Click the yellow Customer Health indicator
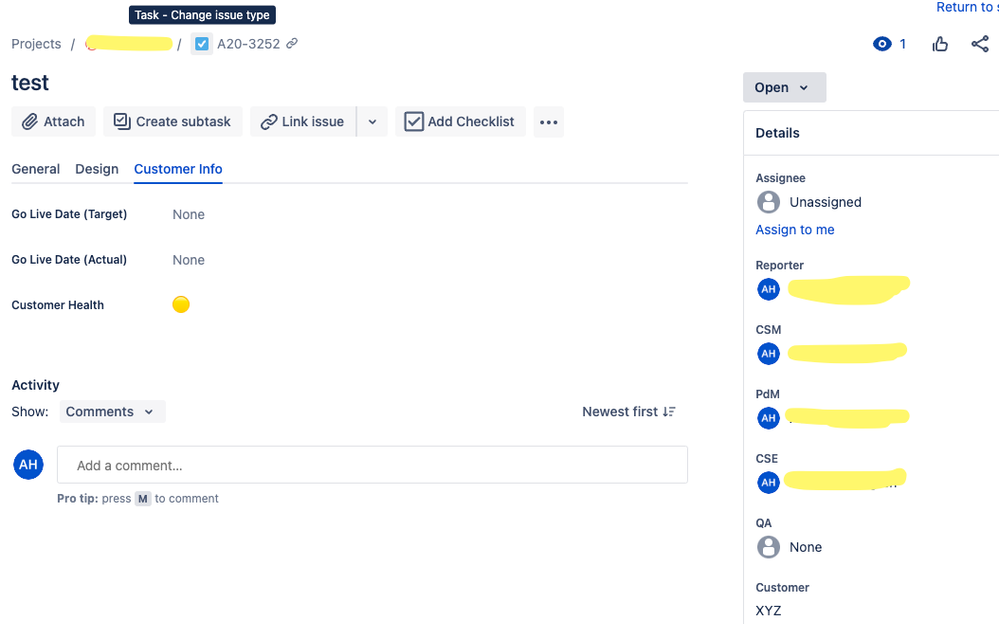 (181, 305)
